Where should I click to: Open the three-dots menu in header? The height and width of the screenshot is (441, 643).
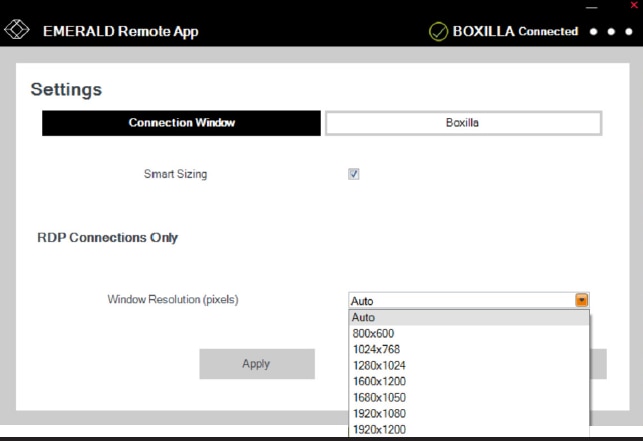[611, 32]
